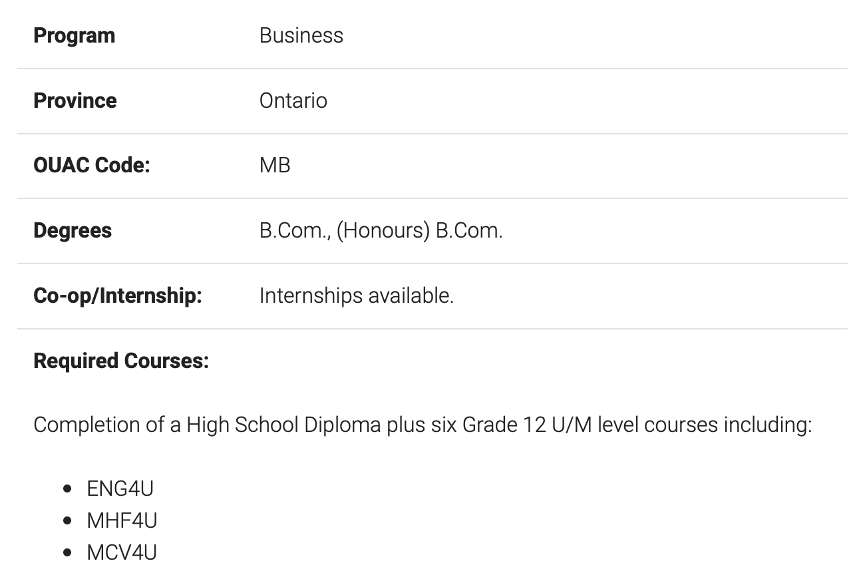Select the MHF4U list item
Viewport: 866px width, 587px height.
pyautogui.click(x=122, y=521)
